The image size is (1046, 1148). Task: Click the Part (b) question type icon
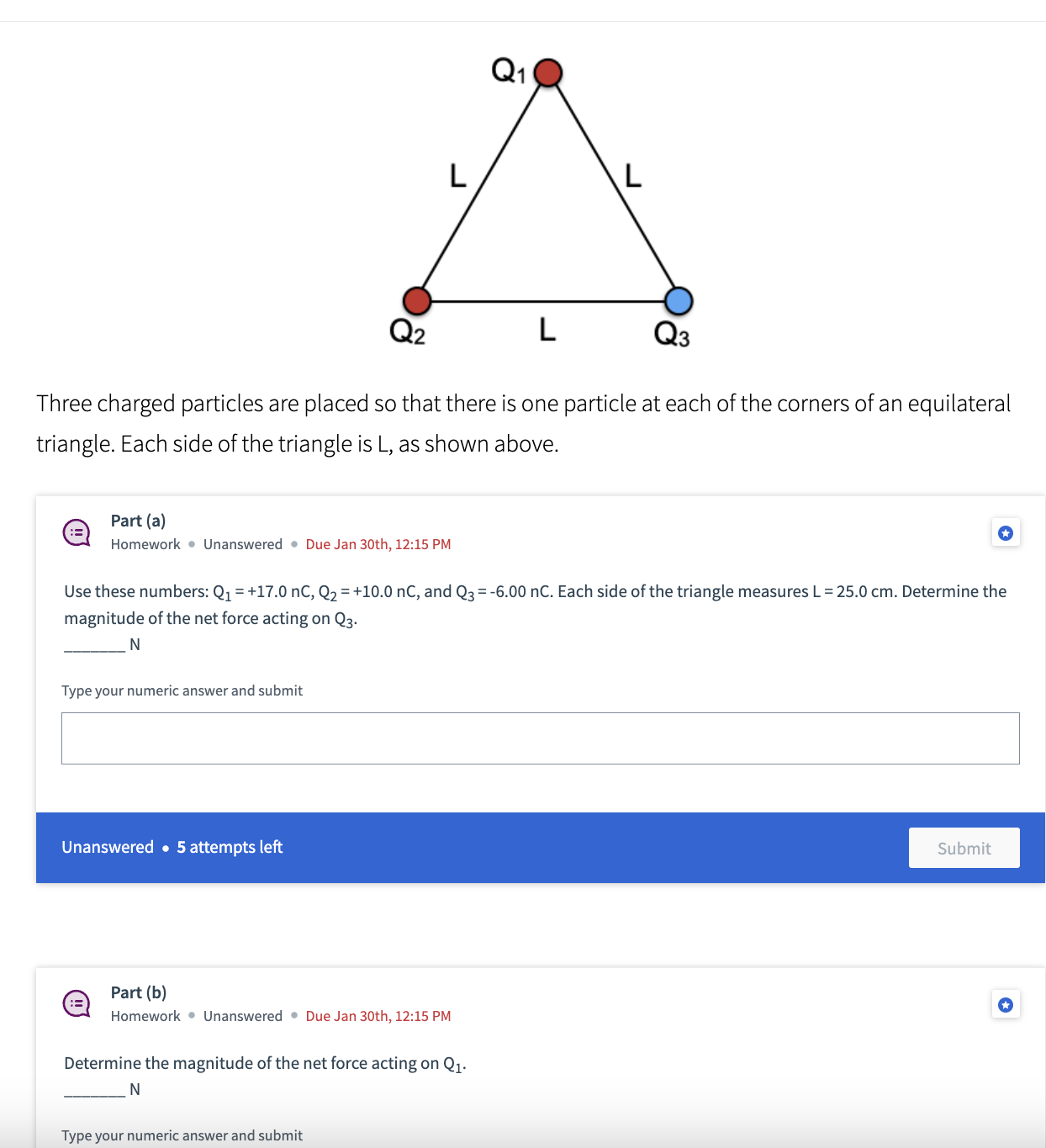(x=77, y=1003)
